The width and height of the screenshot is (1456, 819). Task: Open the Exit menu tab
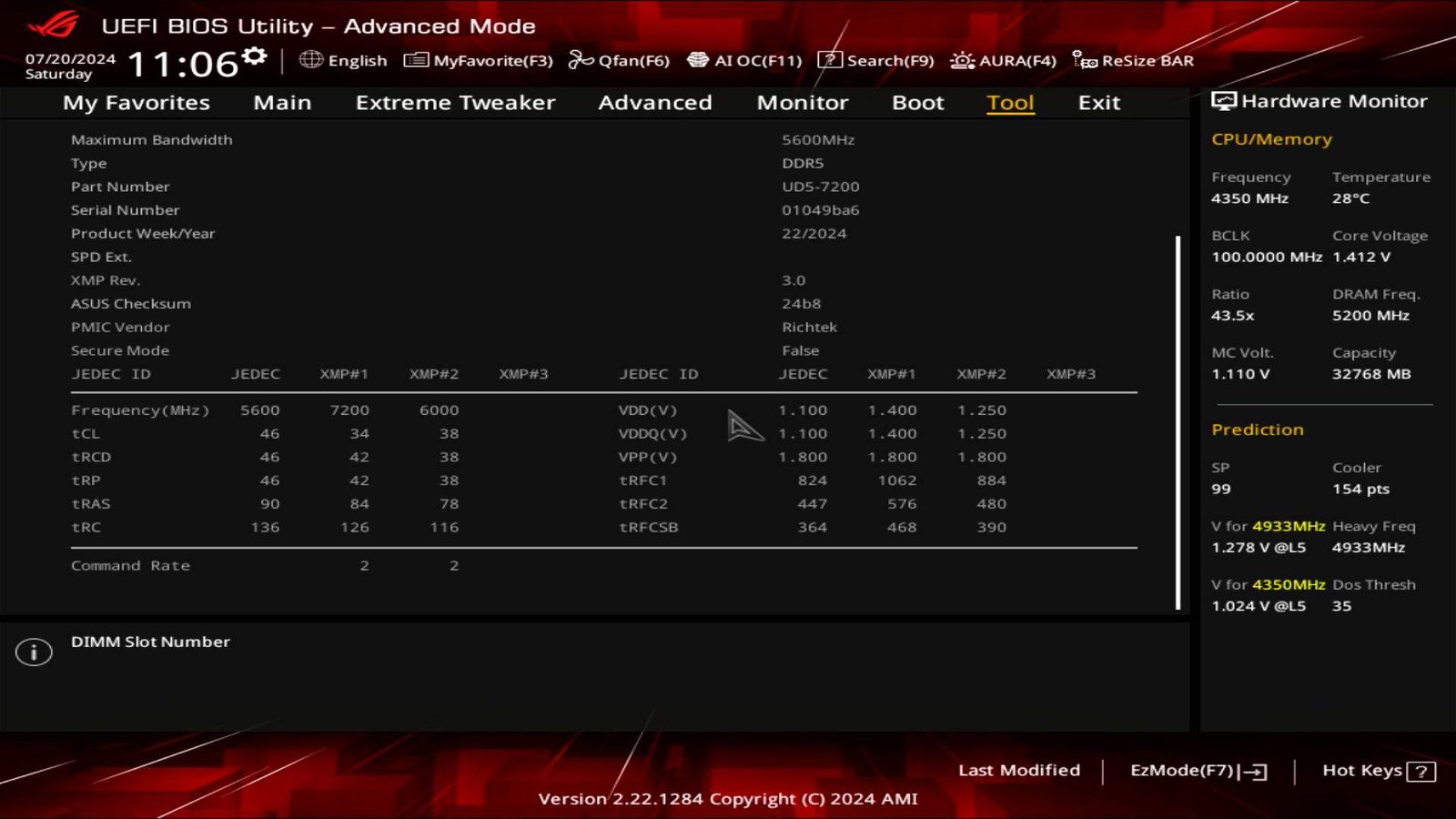[1098, 103]
